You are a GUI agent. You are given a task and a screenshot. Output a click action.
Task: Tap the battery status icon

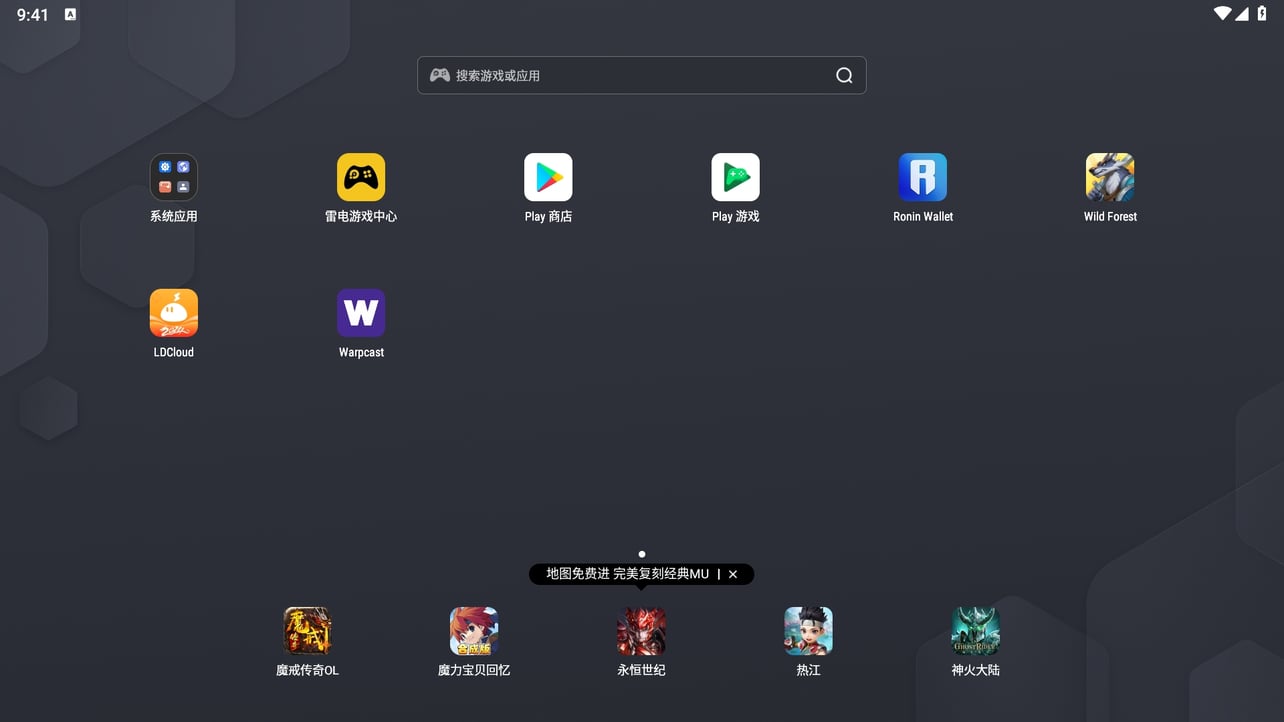point(1262,14)
